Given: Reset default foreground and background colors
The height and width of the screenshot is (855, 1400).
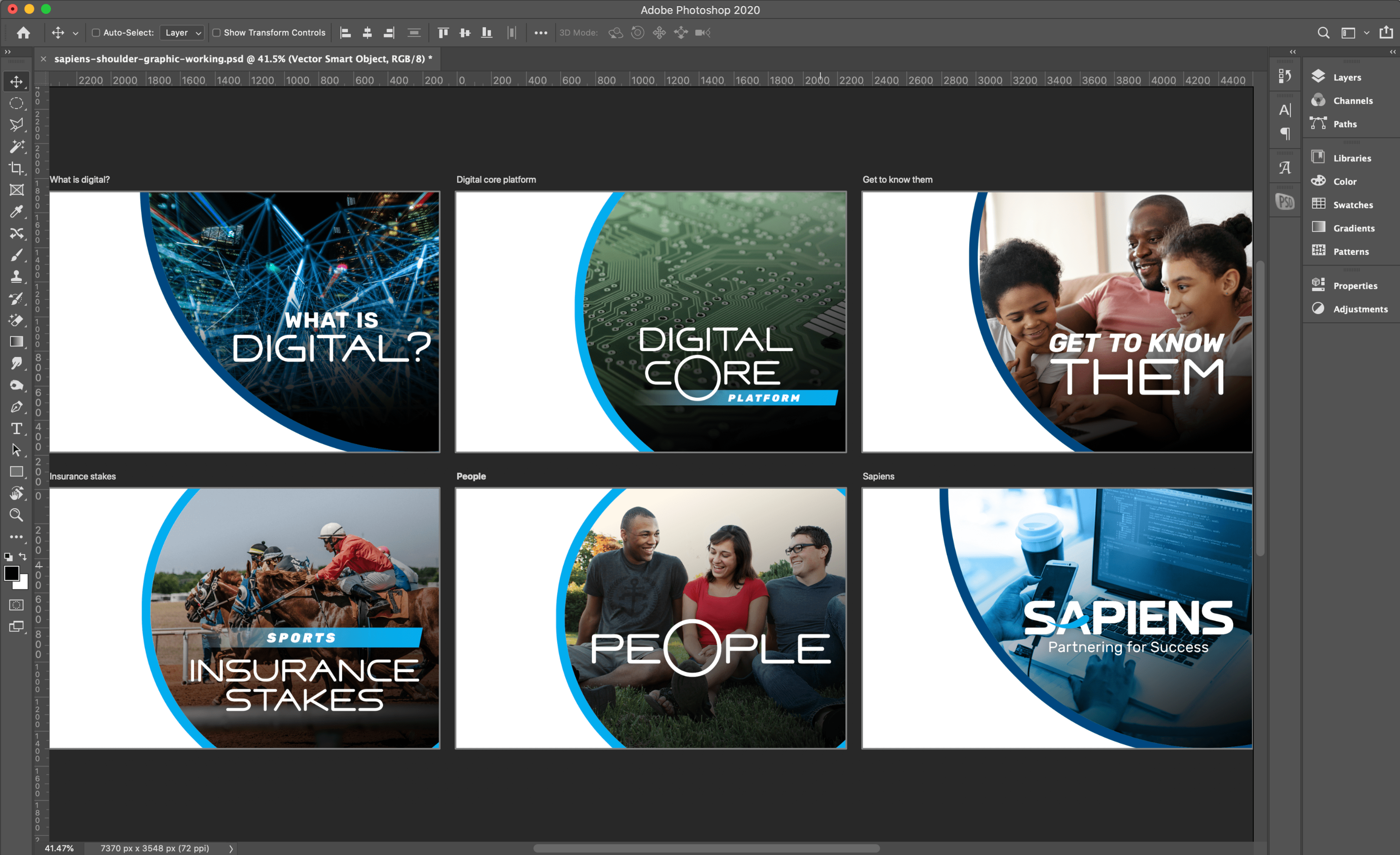Looking at the screenshot, I should click(x=8, y=557).
